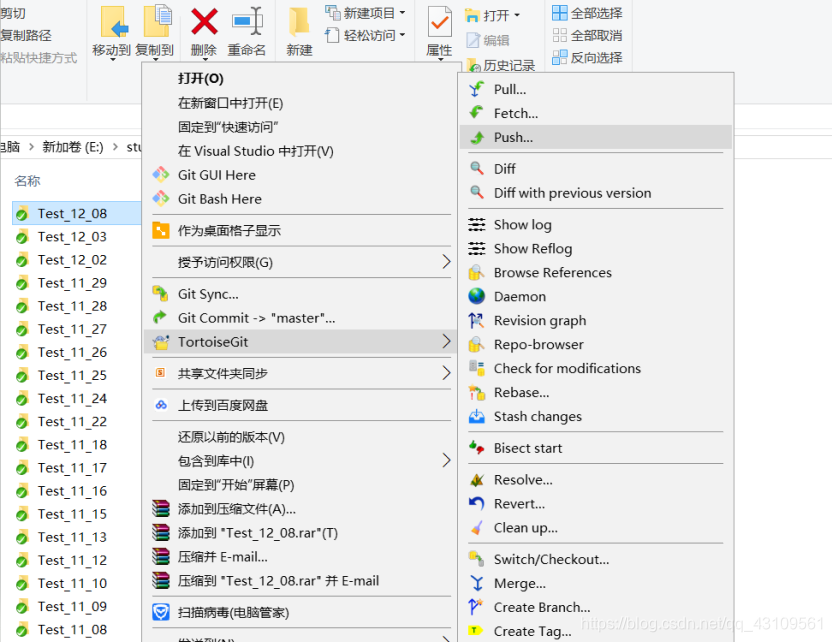Viewport: 832px width, 642px height.
Task: Click the Push icon in submenu
Action: (x=476, y=137)
